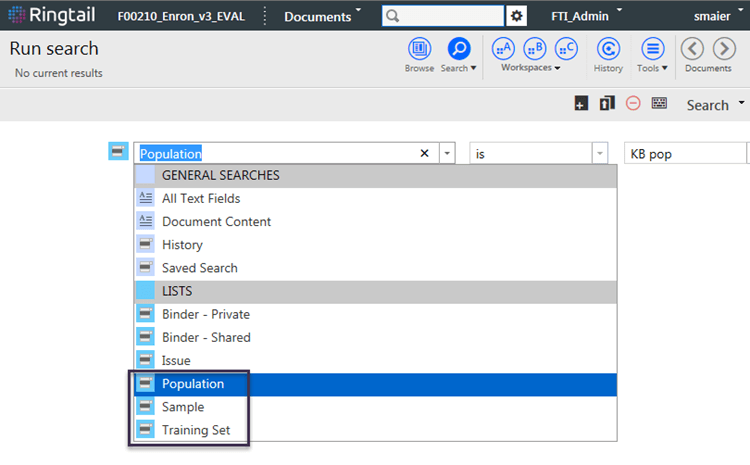Select Binder - Shared option
This screenshot has height=465, width=750.
(x=375, y=337)
